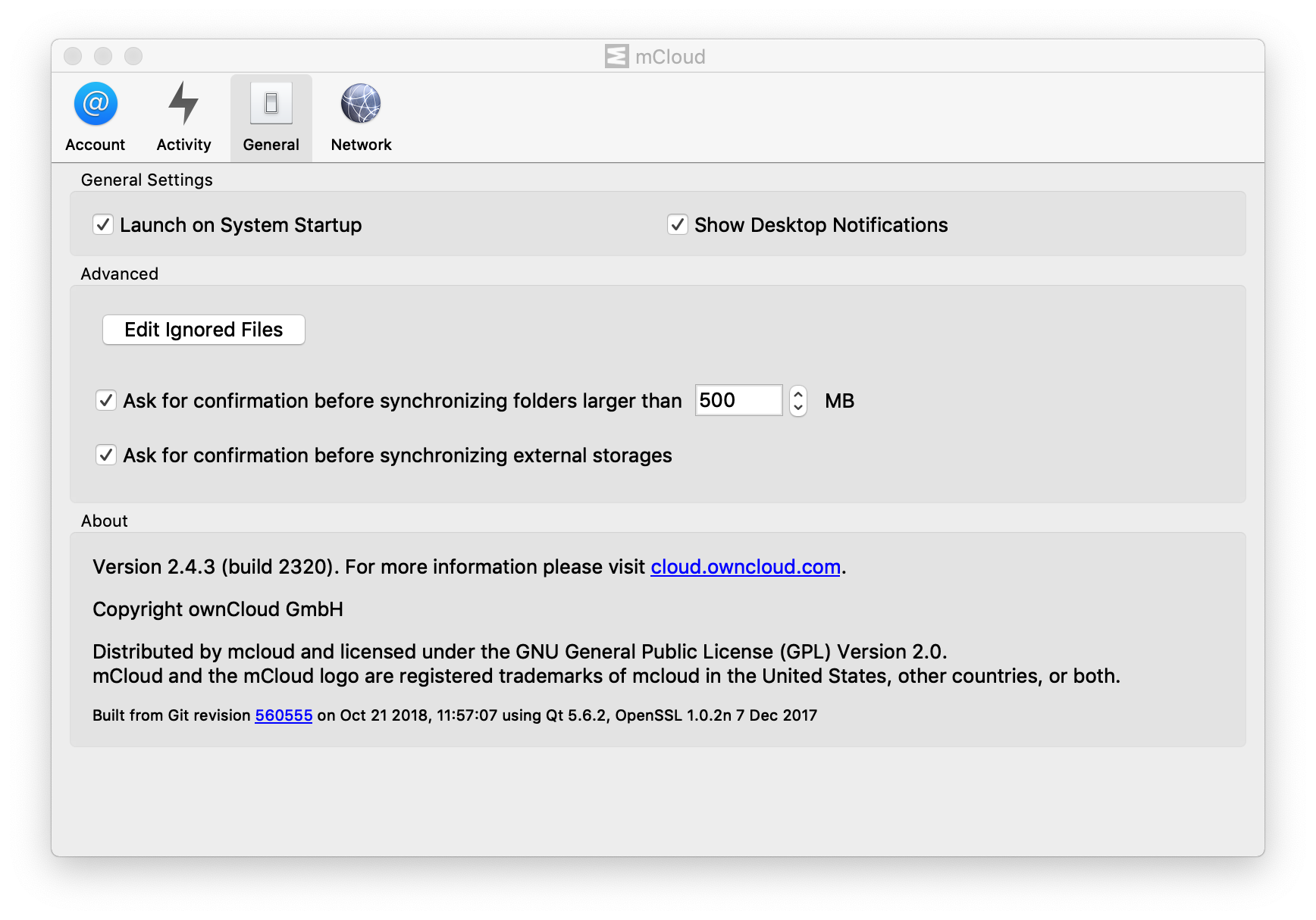Click the 'Oct 21 2018, 11:57:07' build date text
The image size is (1316, 920).
(x=418, y=715)
